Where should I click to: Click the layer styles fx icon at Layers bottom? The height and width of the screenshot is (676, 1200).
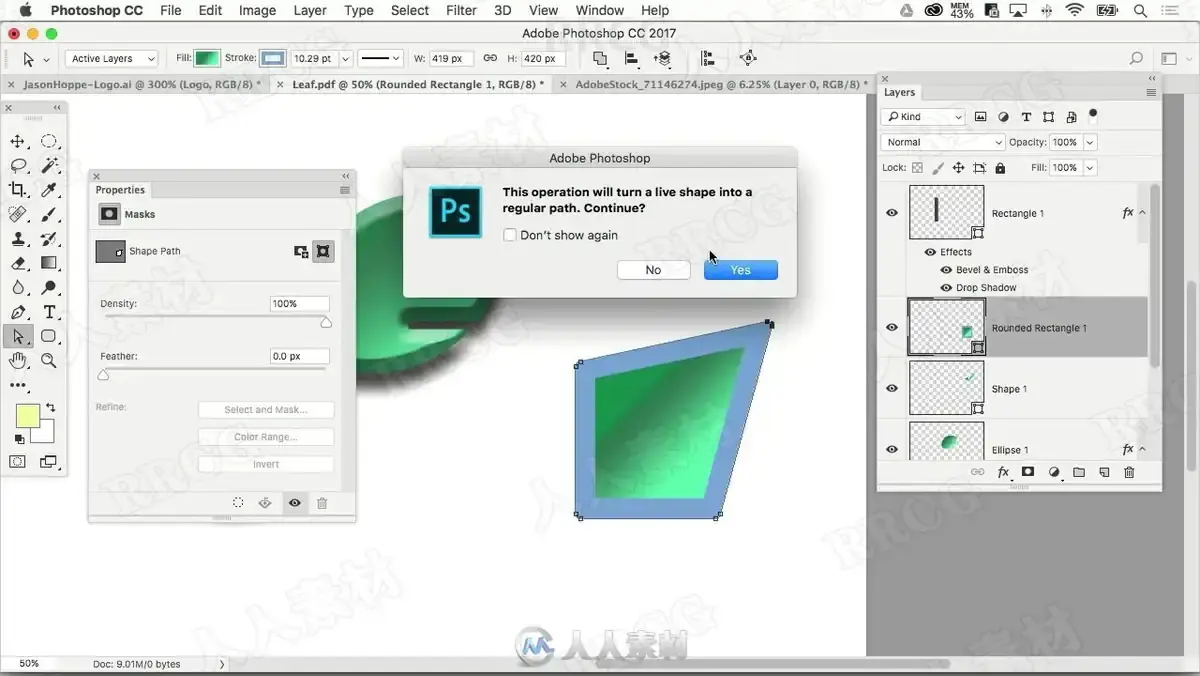1003,472
